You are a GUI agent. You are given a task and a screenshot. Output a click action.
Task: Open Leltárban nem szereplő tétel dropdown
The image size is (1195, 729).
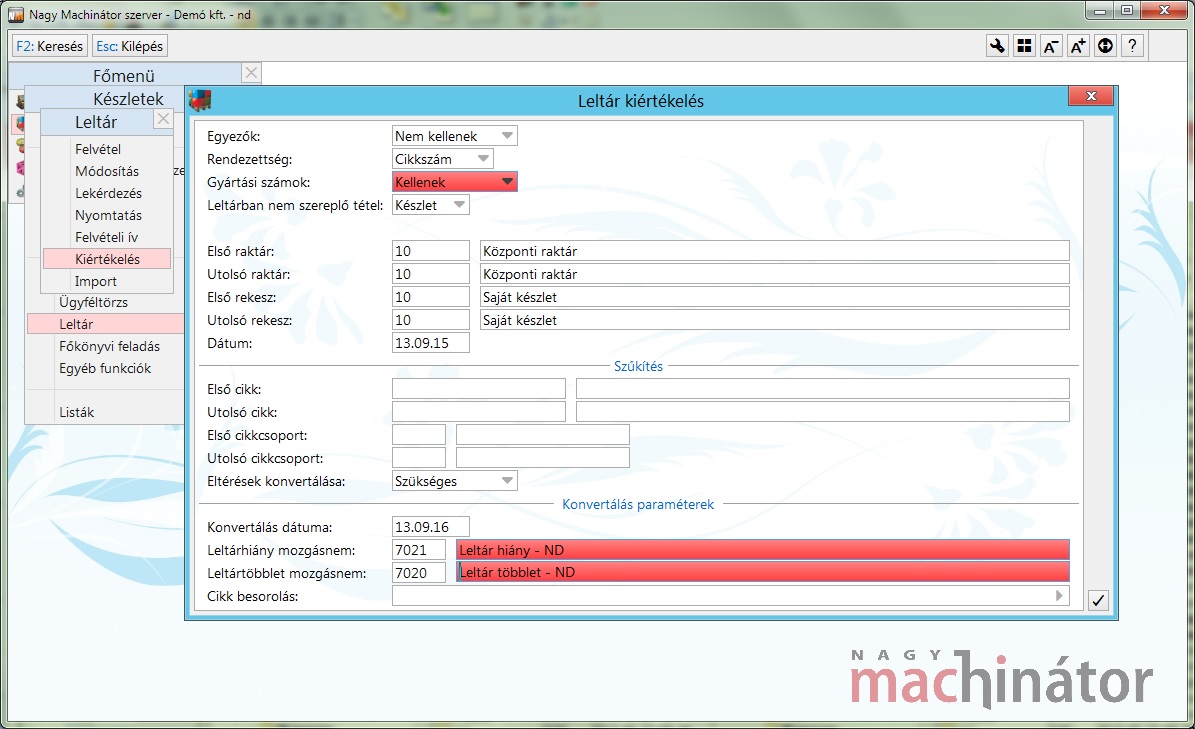point(430,205)
